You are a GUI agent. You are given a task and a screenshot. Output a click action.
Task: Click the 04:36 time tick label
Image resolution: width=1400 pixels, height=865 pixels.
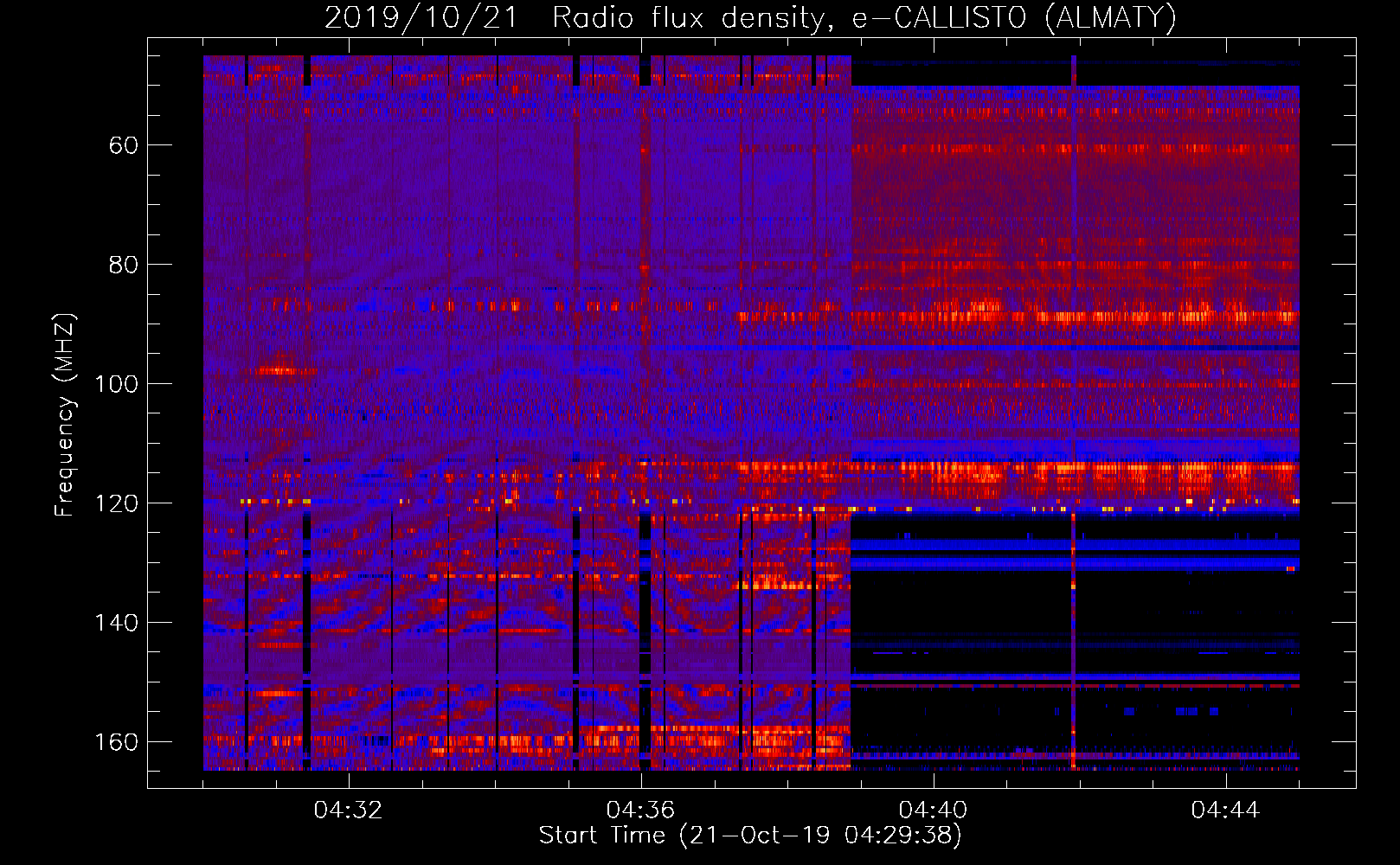pyautogui.click(x=640, y=811)
